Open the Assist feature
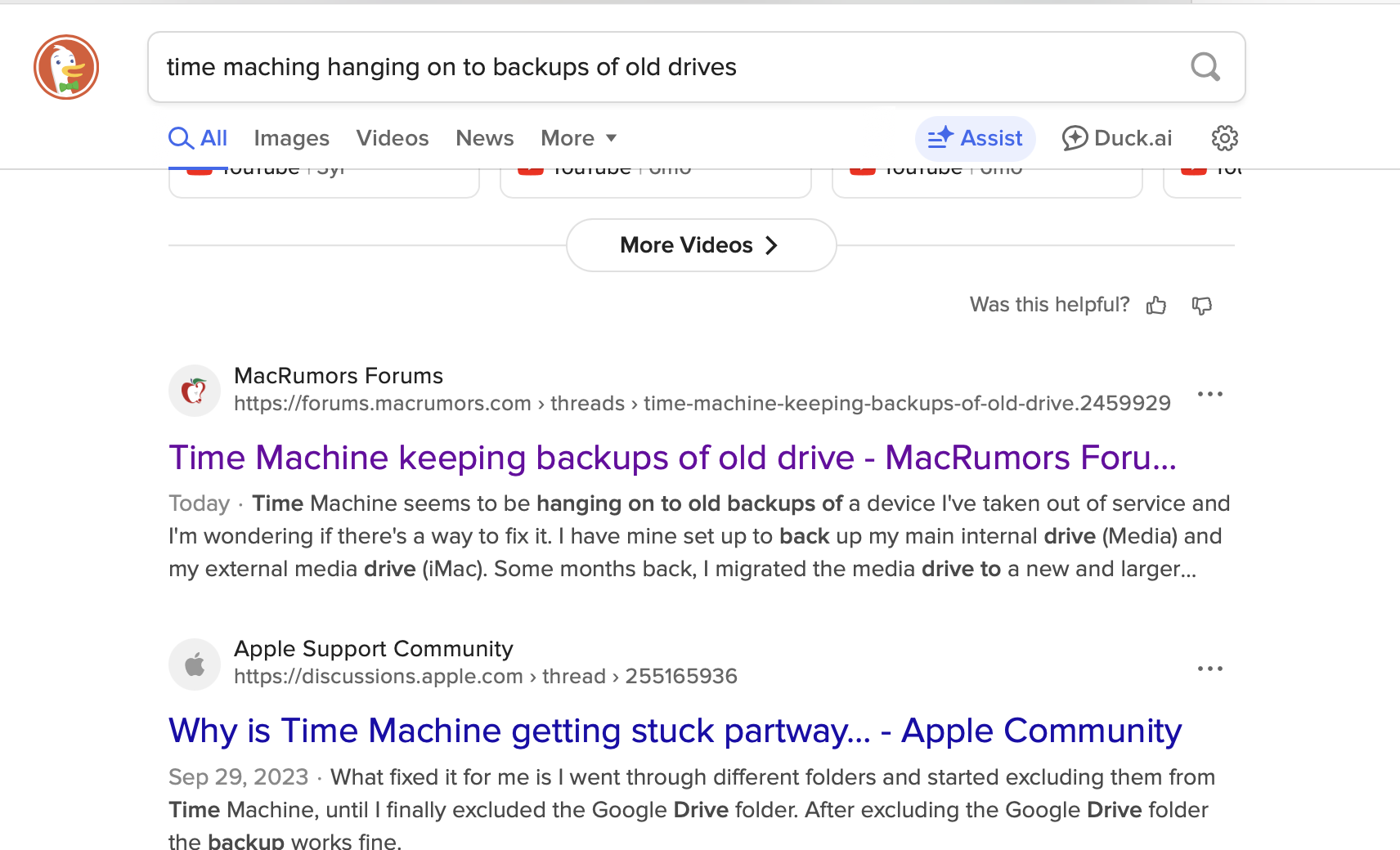1400x850 pixels. point(975,138)
